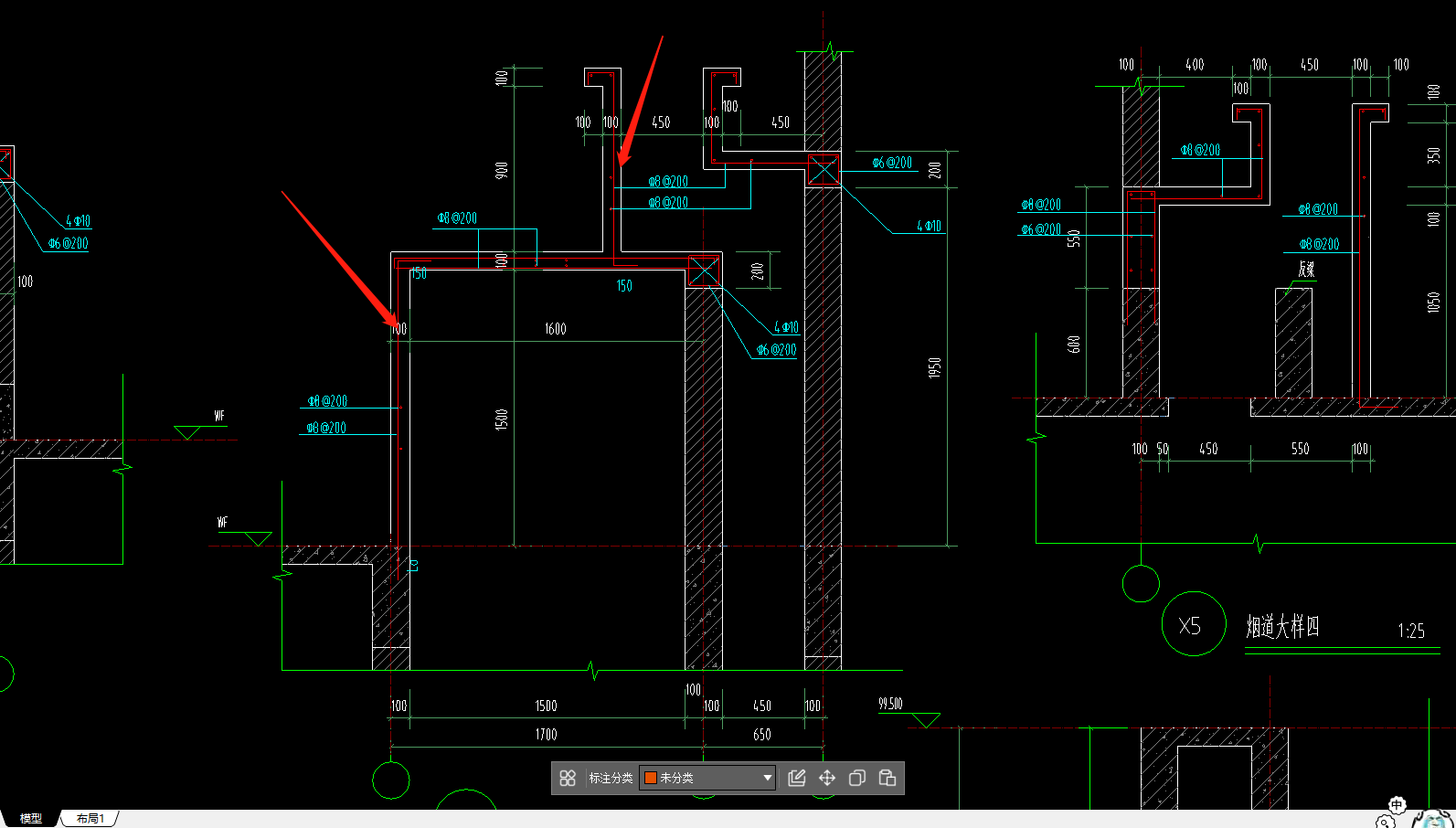
Task: Expand the 未分类 annotation category dropdown
Action: (x=707, y=778)
